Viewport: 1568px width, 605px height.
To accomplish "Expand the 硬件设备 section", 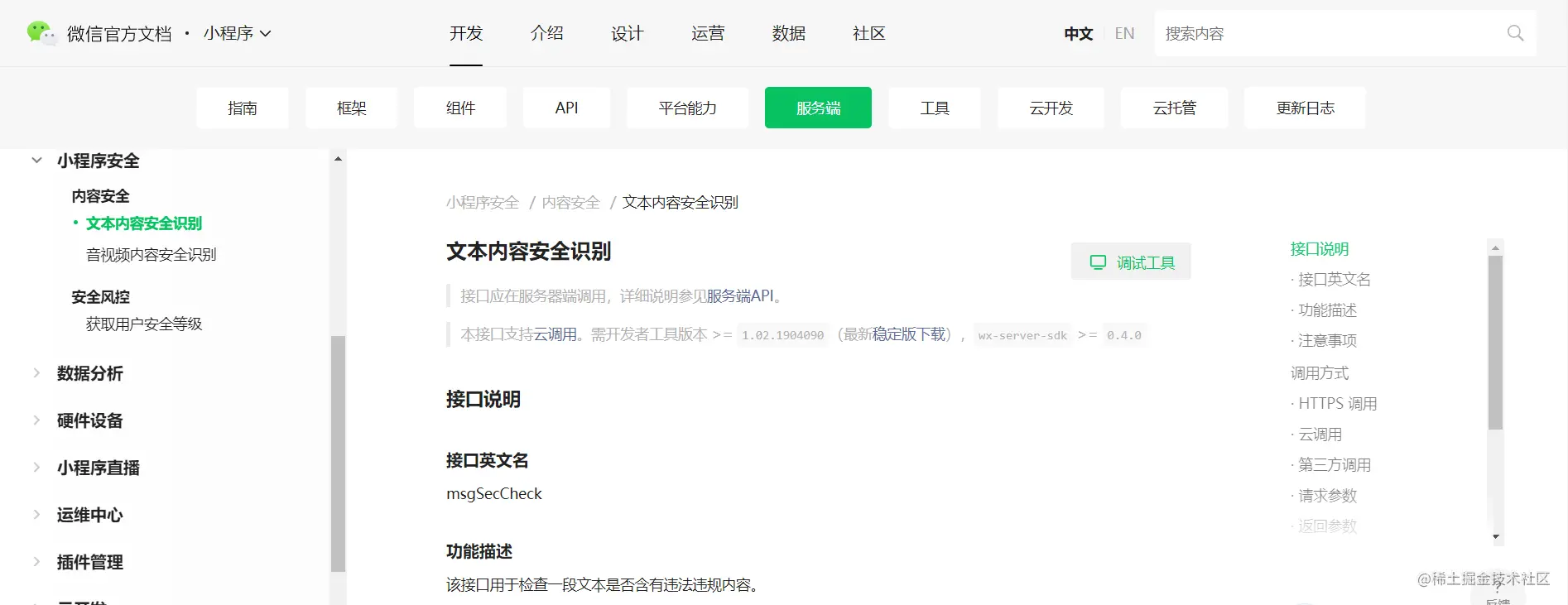I will pyautogui.click(x=36, y=420).
